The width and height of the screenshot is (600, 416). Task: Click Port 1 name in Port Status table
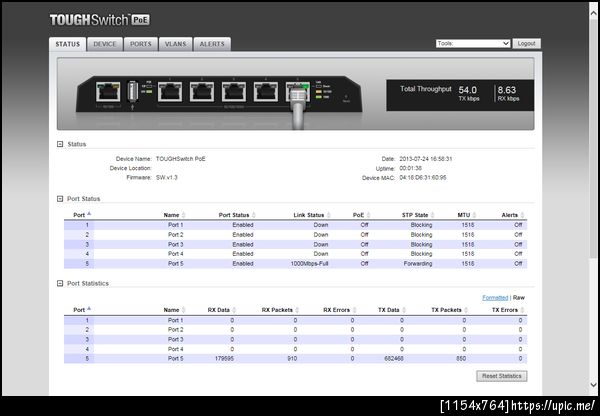[x=176, y=225]
